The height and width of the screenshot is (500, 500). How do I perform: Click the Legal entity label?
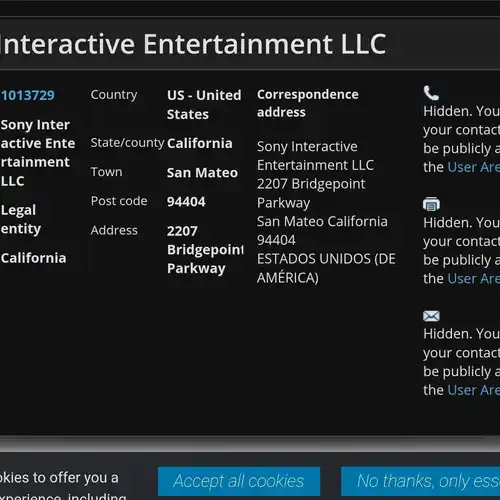(x=21, y=219)
